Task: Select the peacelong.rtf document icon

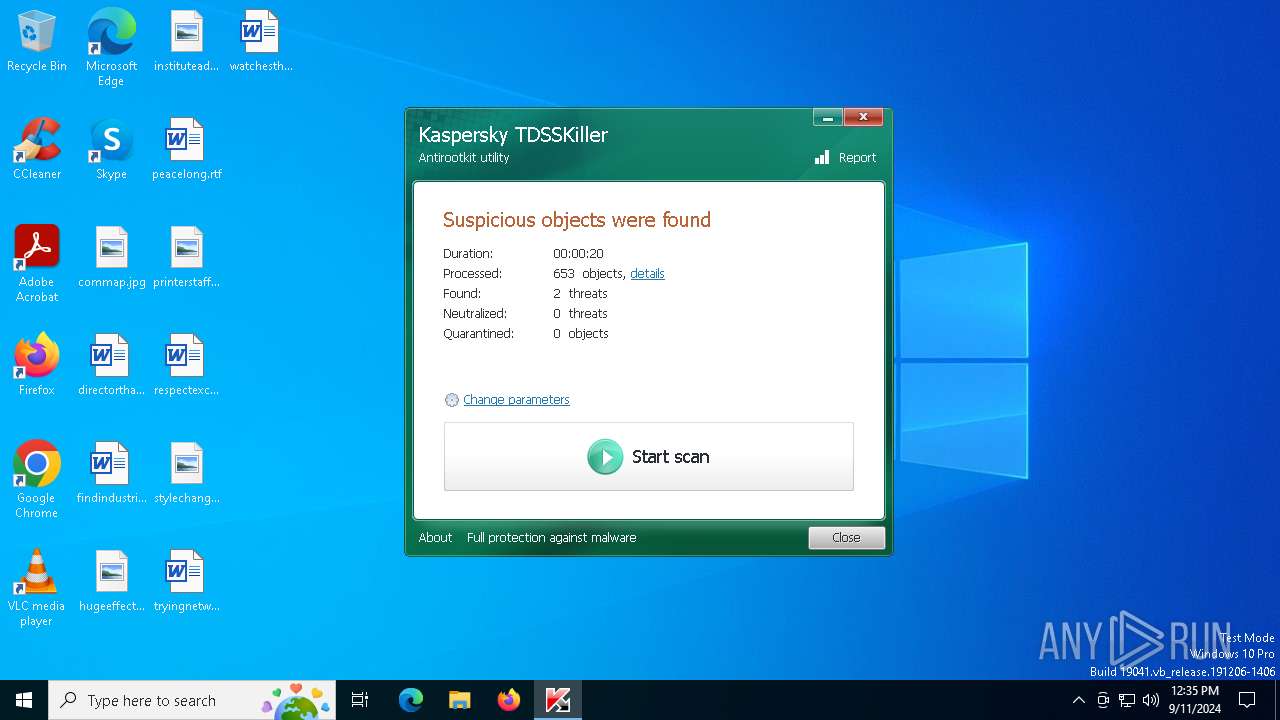Action: point(186,150)
